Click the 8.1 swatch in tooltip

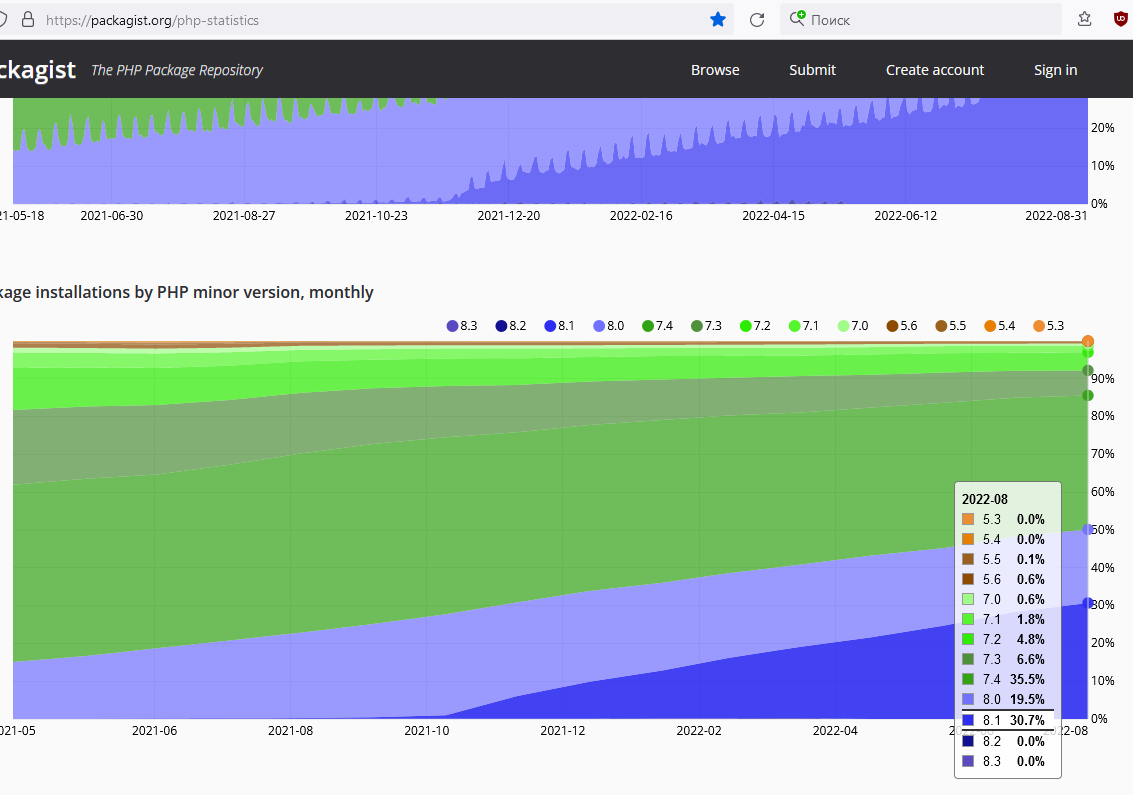[968, 721]
